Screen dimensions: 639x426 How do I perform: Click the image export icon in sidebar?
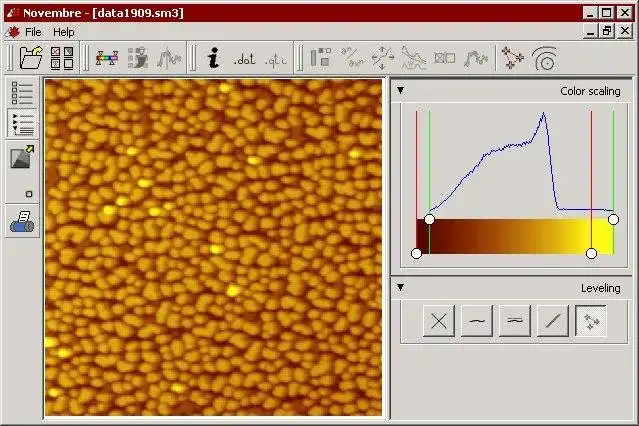pos(22,157)
